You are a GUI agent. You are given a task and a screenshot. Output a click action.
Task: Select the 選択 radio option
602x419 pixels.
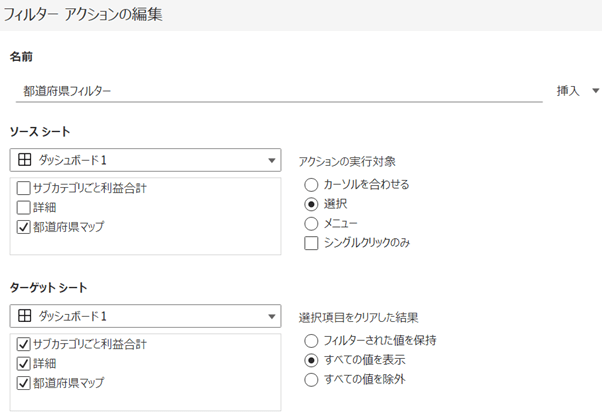pyautogui.click(x=311, y=204)
